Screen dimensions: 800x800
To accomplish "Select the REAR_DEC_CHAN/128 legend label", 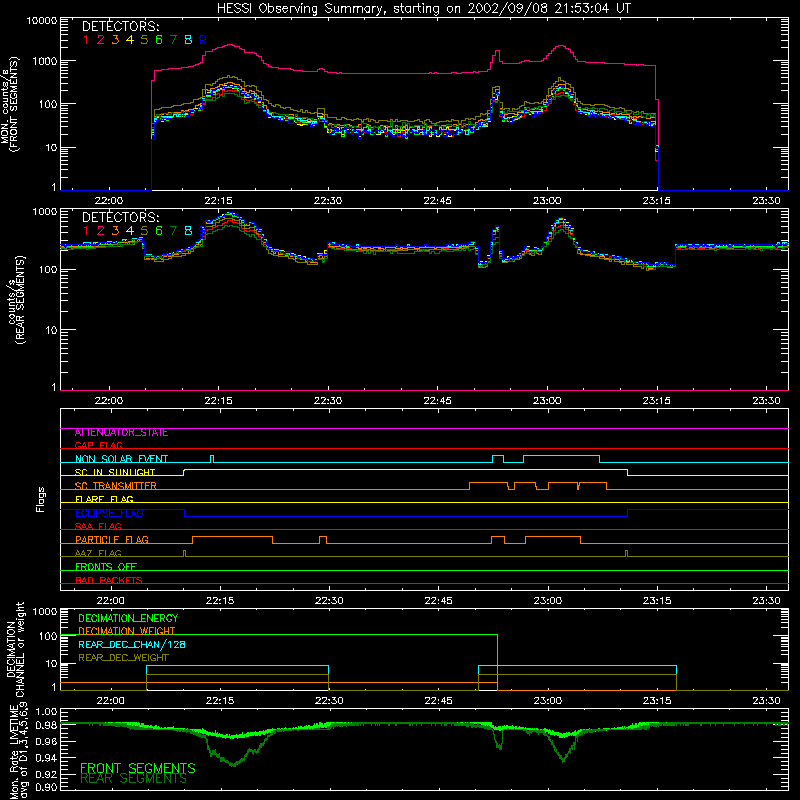I will pyautogui.click(x=132, y=645).
